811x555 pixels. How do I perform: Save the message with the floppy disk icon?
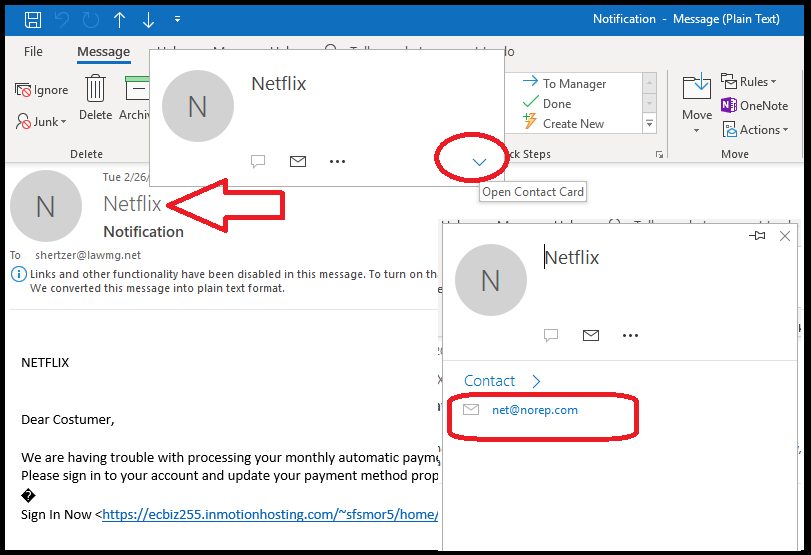(x=33, y=20)
